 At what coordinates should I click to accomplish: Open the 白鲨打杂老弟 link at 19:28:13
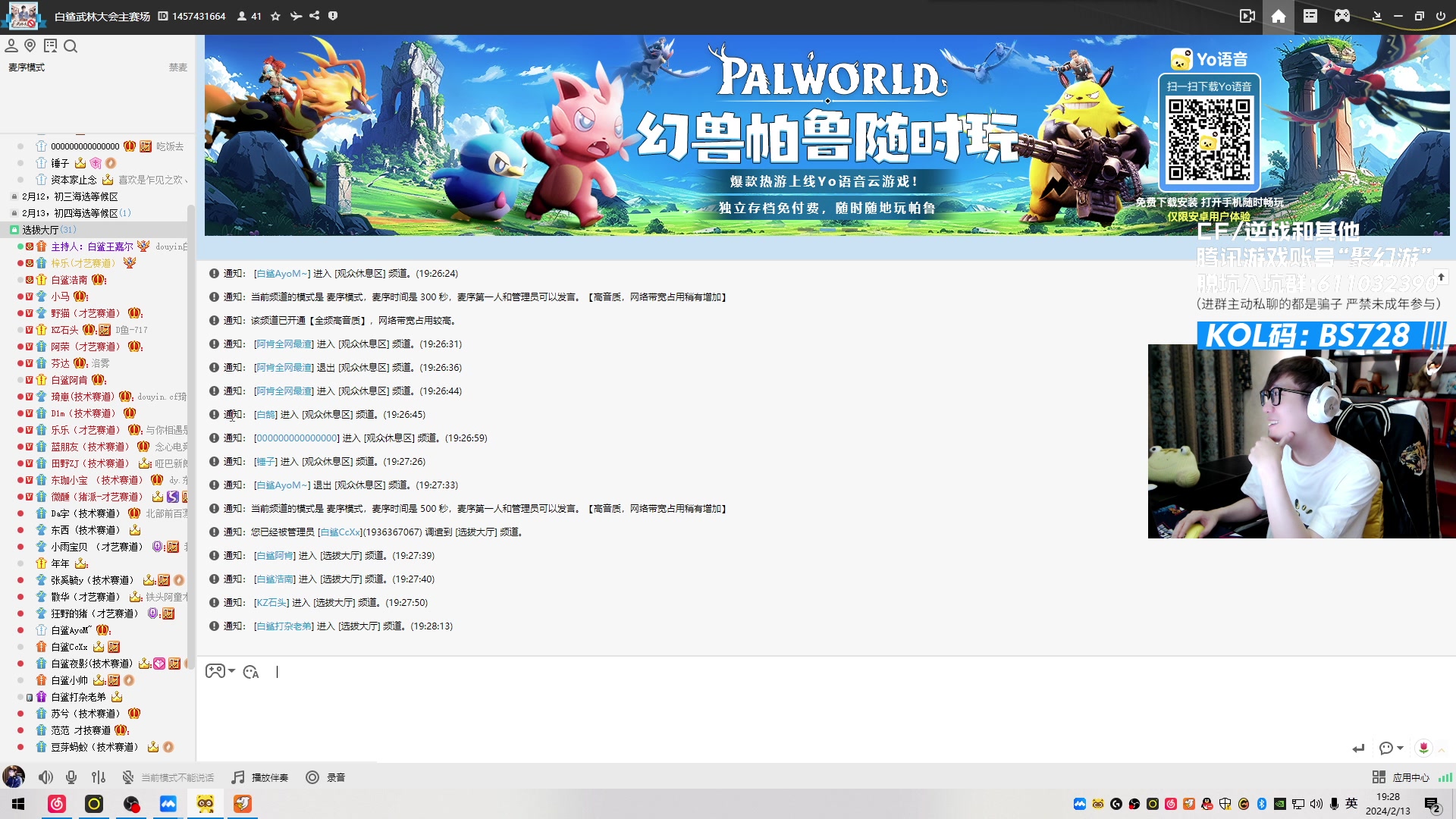point(284,626)
